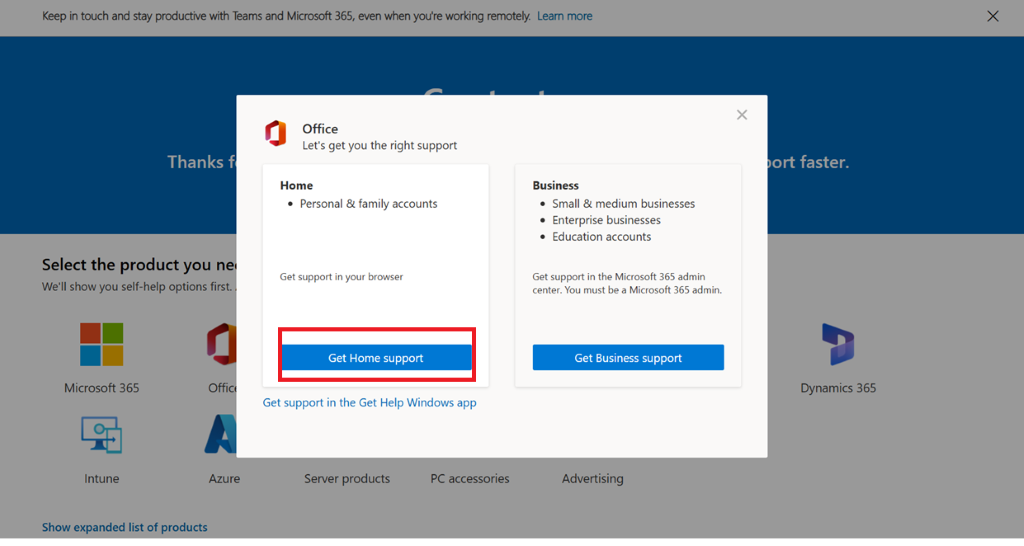
Task: Click Get support in your browser text
Action: click(342, 277)
